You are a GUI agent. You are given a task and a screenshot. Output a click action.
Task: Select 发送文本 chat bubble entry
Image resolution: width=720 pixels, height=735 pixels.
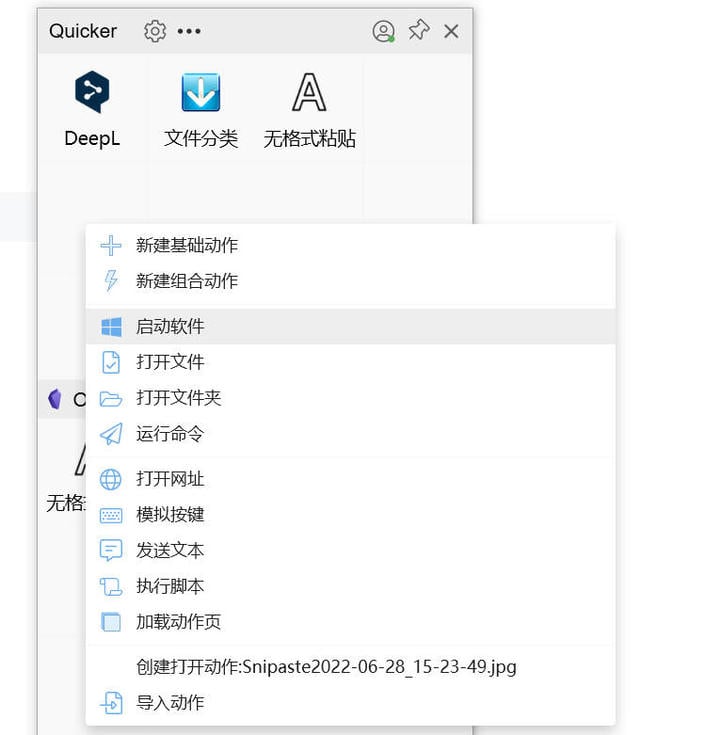(351, 550)
